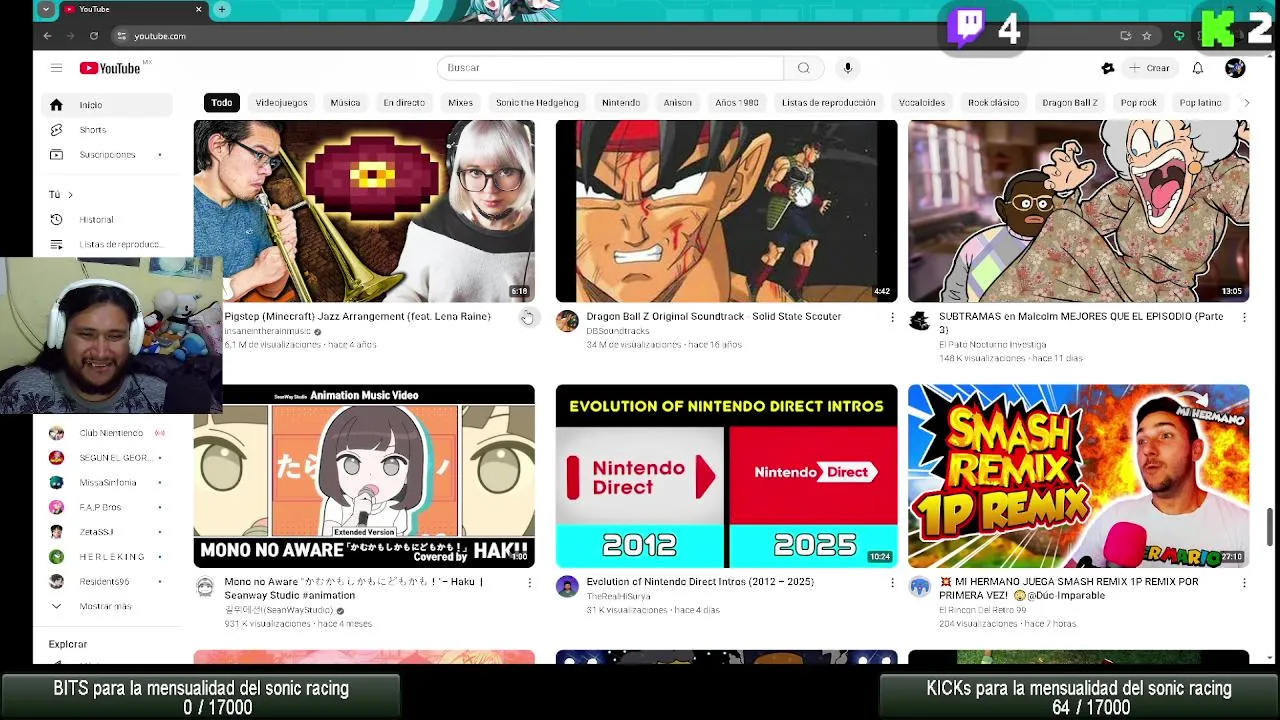
Task: Open Suscripciones in sidebar
Action: tap(108, 155)
